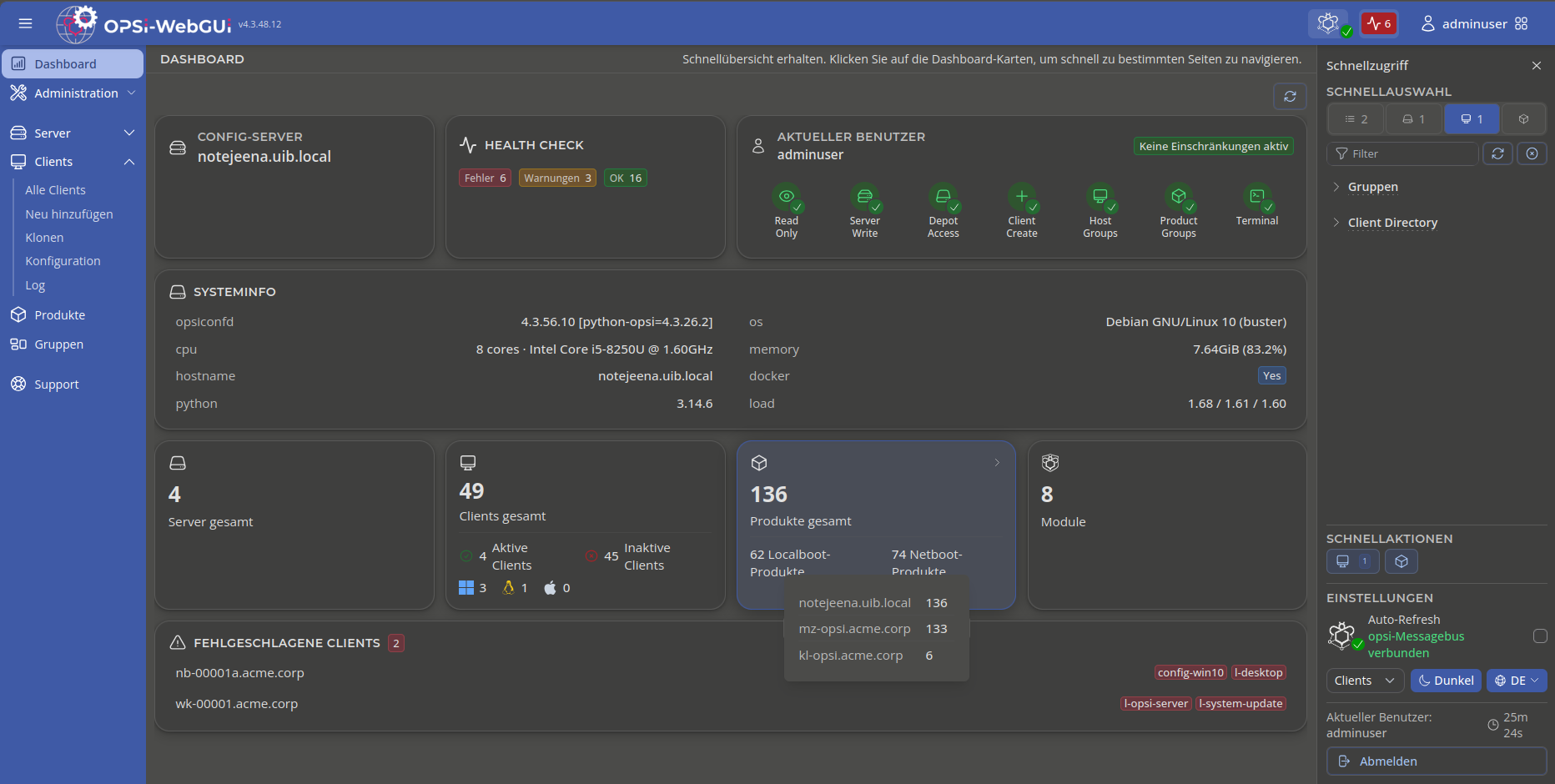Open the health alert badge showing 6

[x=1379, y=23]
